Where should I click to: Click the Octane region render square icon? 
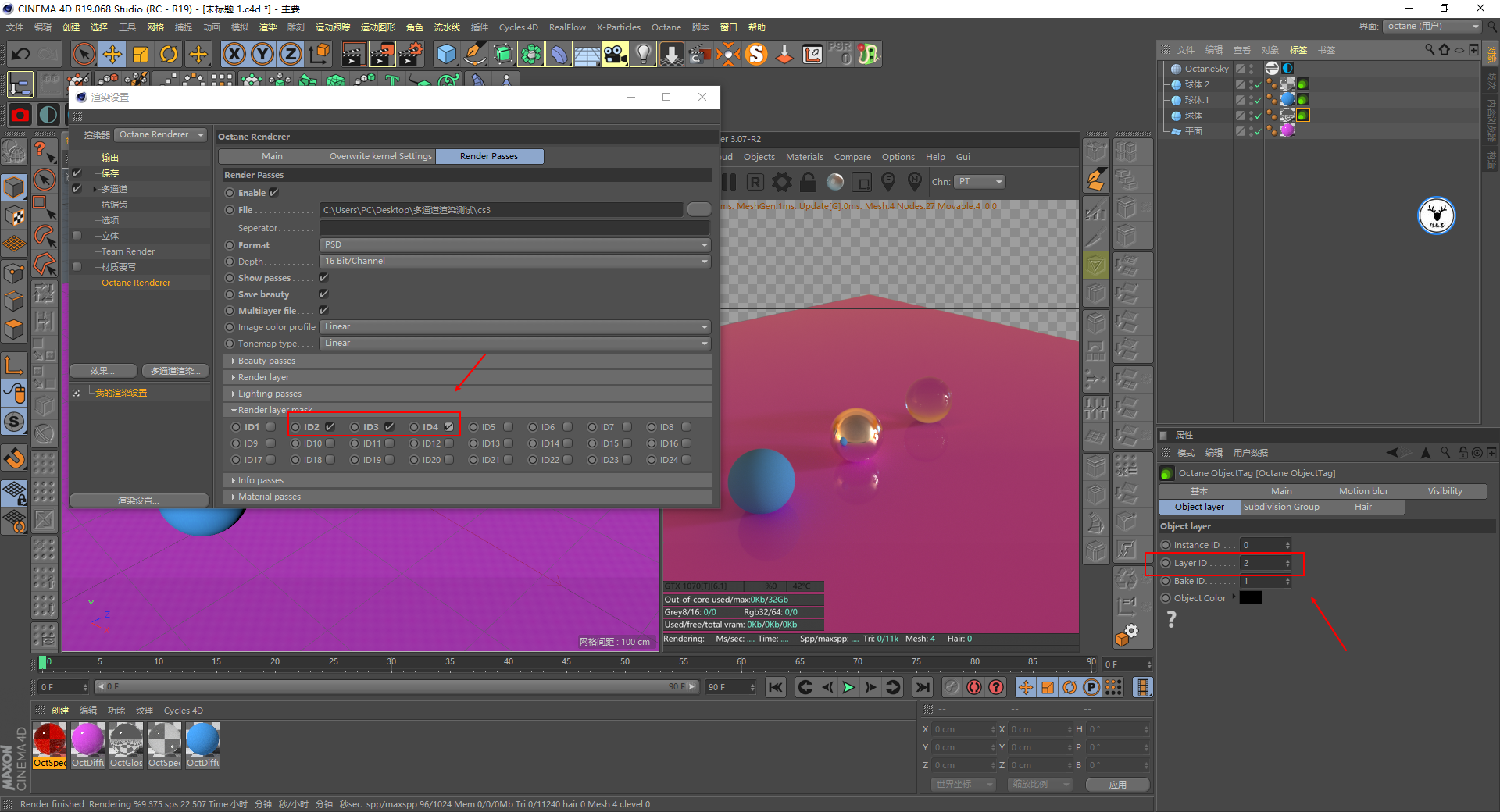(862, 182)
